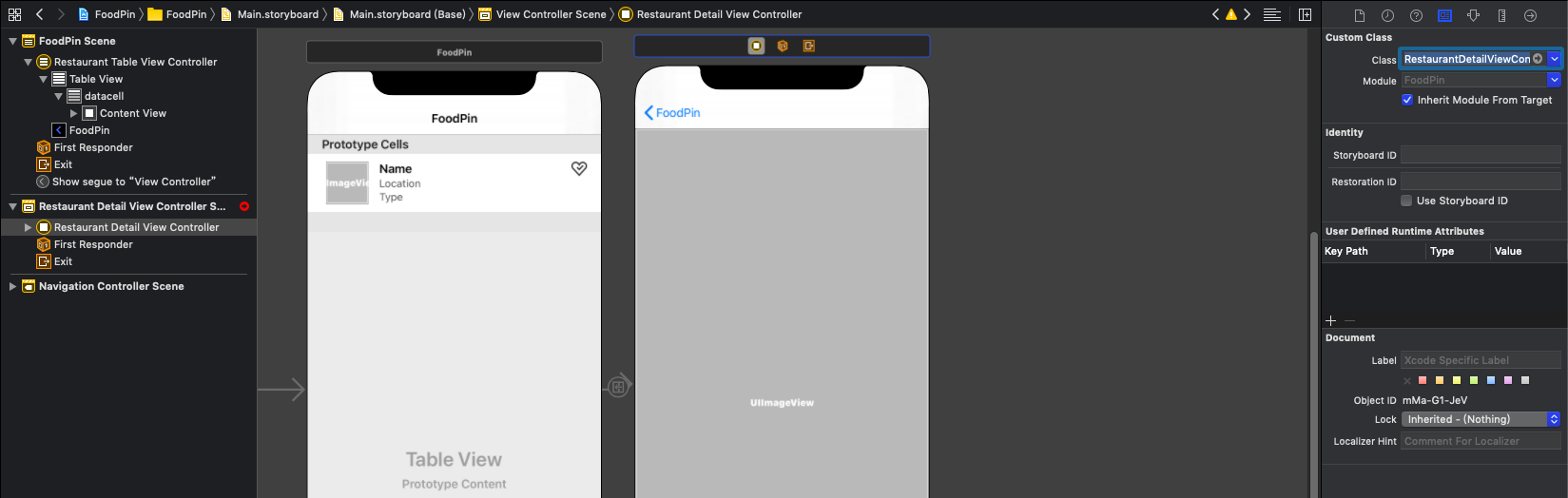
Task: Open the Lock popup menu
Action: pos(1481,419)
